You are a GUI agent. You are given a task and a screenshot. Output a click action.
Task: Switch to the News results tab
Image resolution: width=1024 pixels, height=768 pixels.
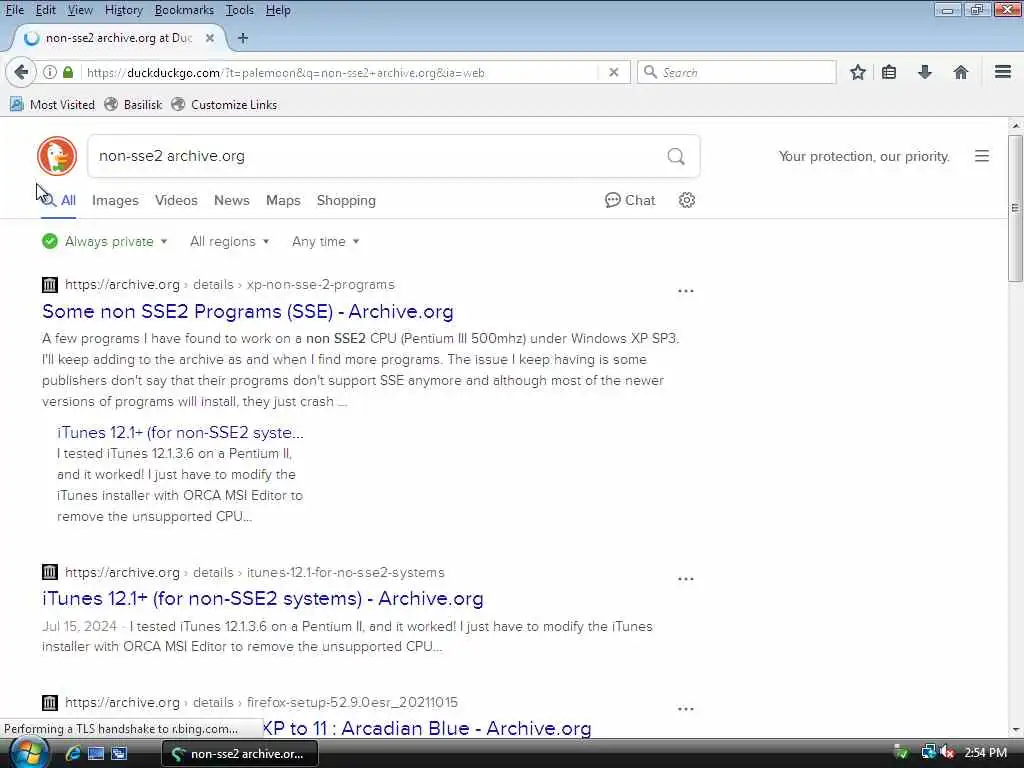point(232,200)
